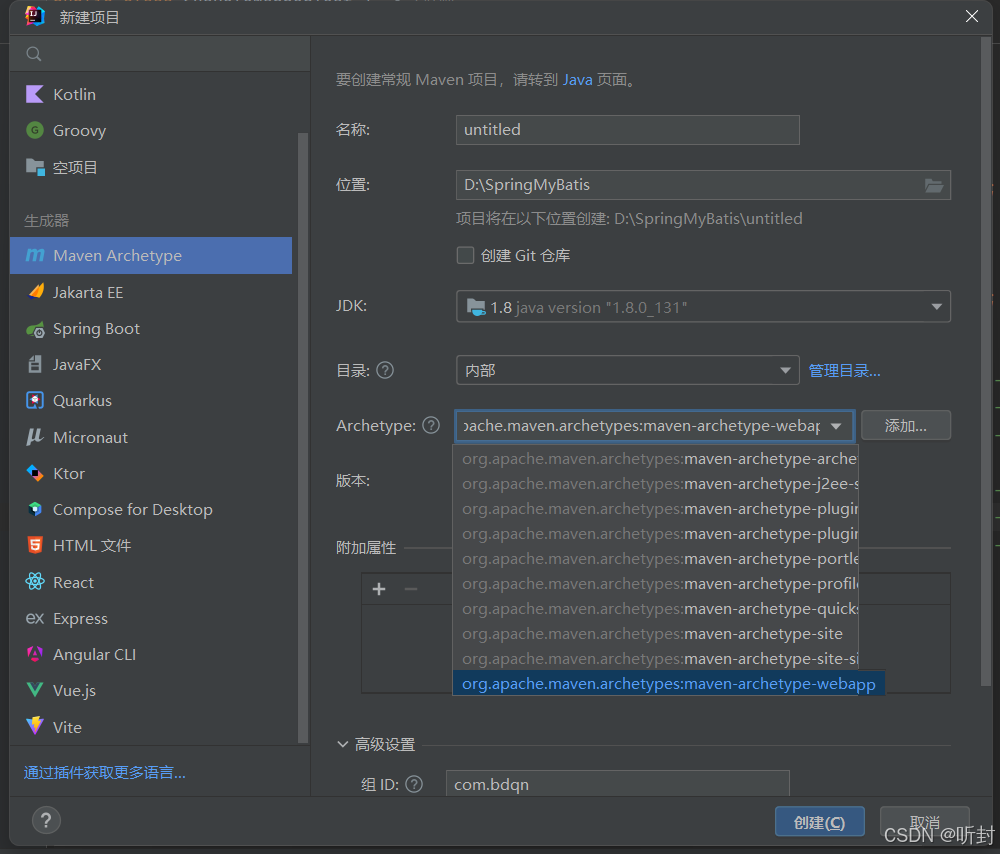Select the JavaFX project type
Image resolution: width=1000 pixels, height=854 pixels.
tap(78, 364)
